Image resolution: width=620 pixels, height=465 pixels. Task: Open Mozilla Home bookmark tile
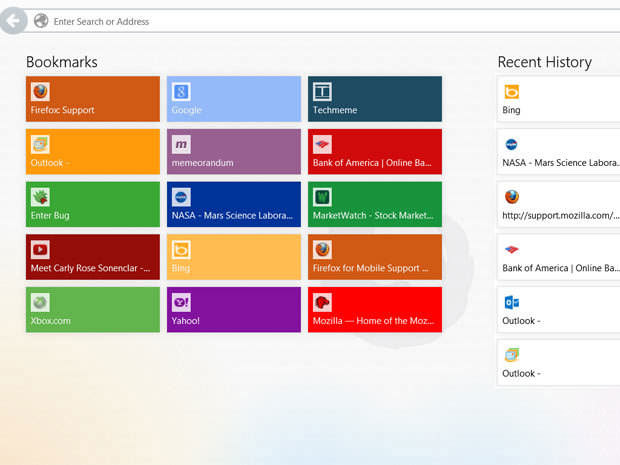click(374, 310)
